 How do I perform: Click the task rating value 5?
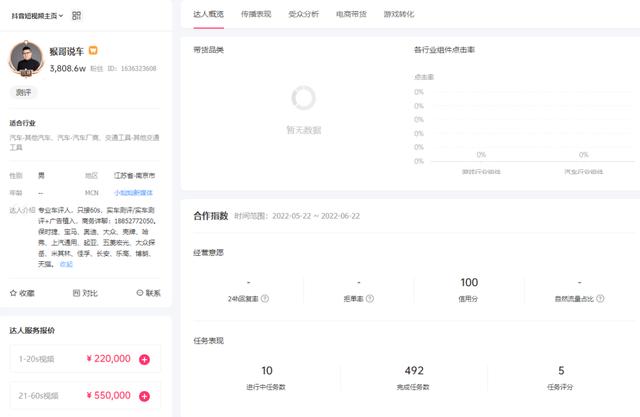tap(561, 370)
